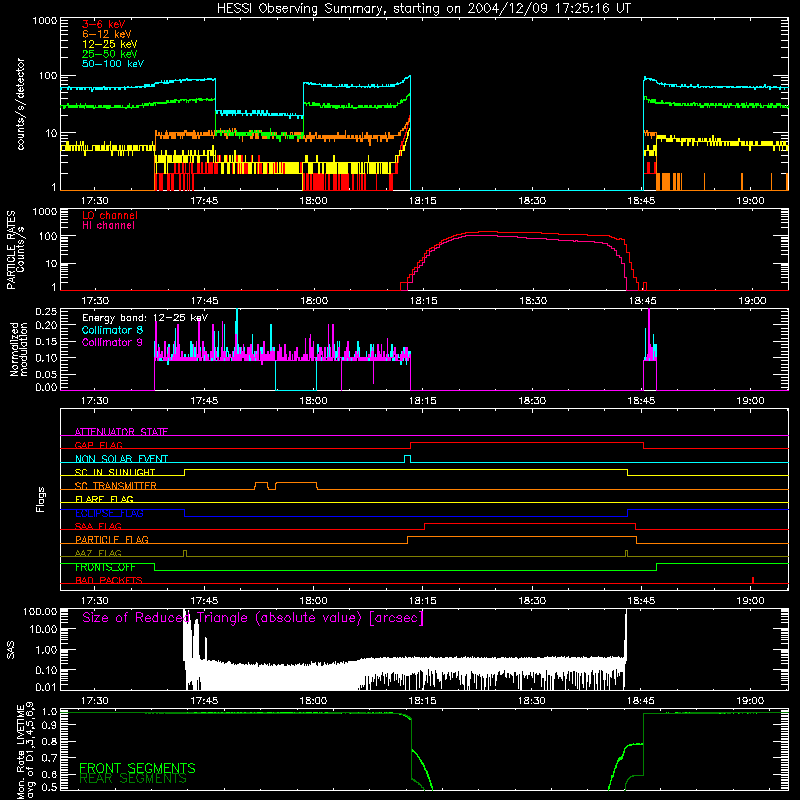Select the 6-12 keV legend label
This screenshot has height=800, width=800.
pyautogui.click(x=106, y=34)
